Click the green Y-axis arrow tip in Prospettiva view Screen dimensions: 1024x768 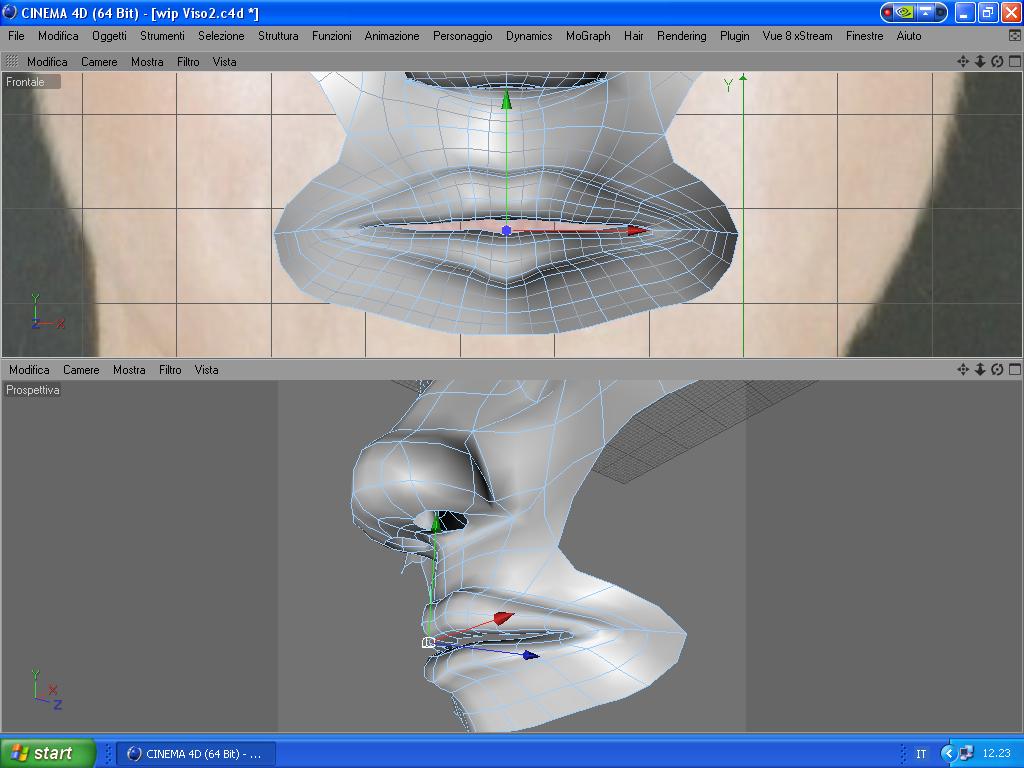(436, 522)
